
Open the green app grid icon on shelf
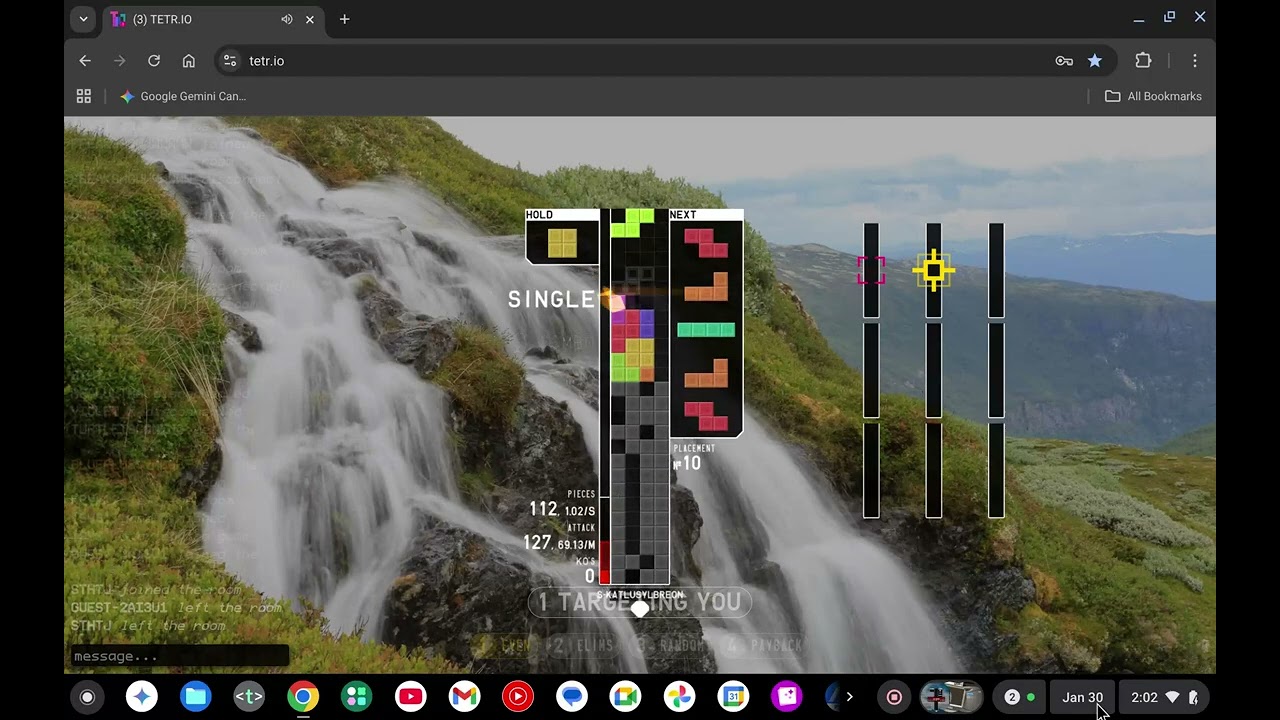click(357, 697)
